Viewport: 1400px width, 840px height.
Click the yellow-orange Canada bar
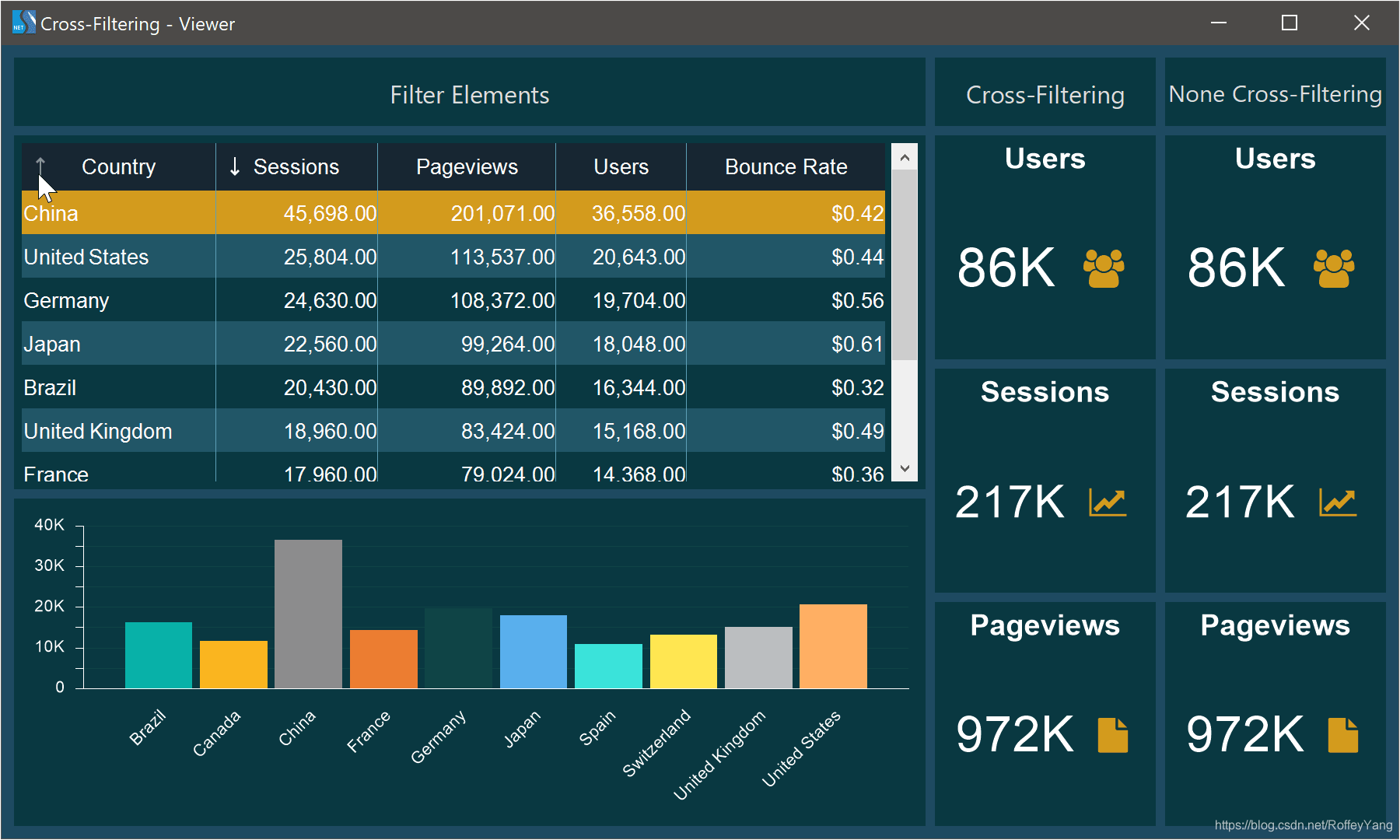(x=233, y=664)
